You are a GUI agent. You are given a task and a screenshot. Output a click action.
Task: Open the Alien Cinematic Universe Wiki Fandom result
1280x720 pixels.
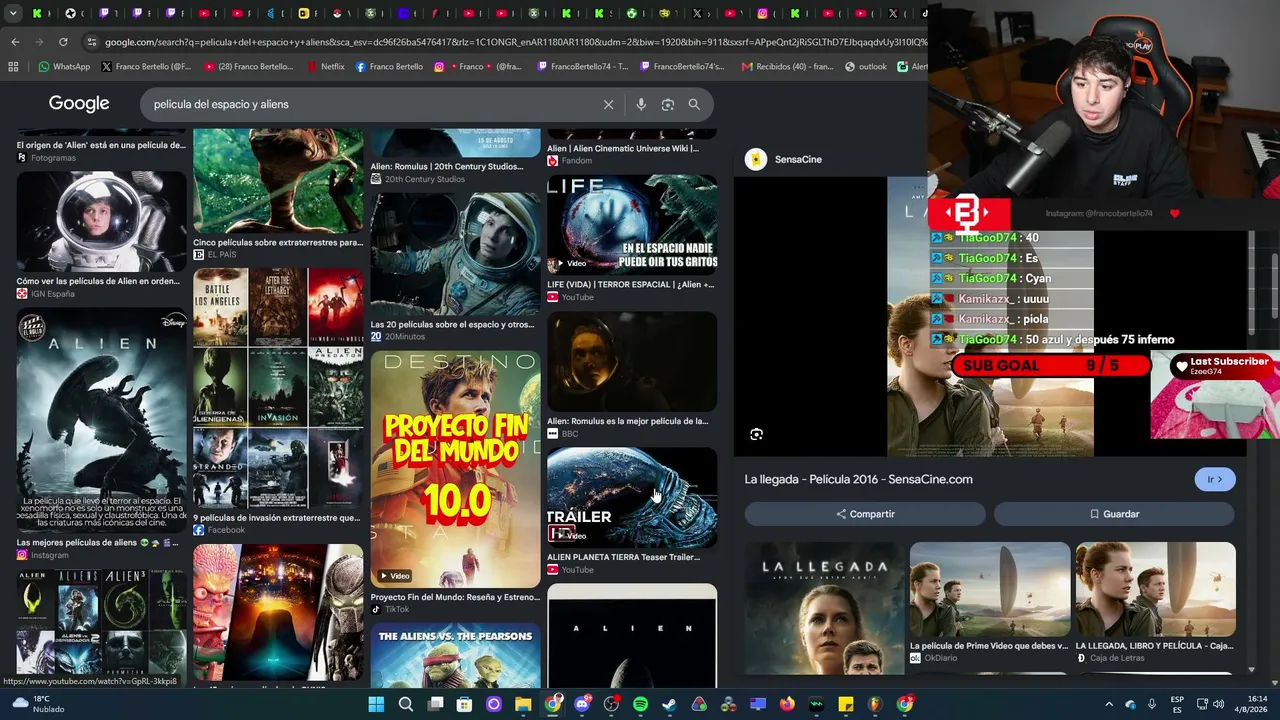pos(632,148)
